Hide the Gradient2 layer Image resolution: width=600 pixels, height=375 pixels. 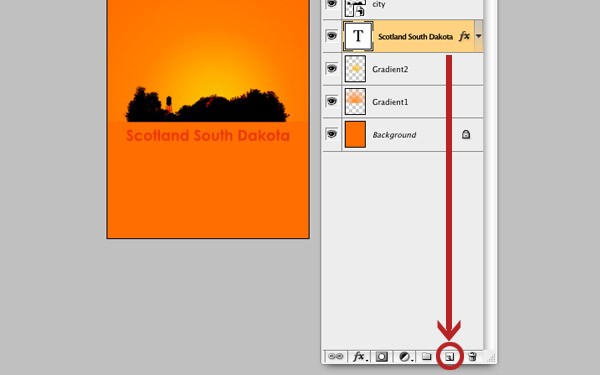pyautogui.click(x=332, y=68)
